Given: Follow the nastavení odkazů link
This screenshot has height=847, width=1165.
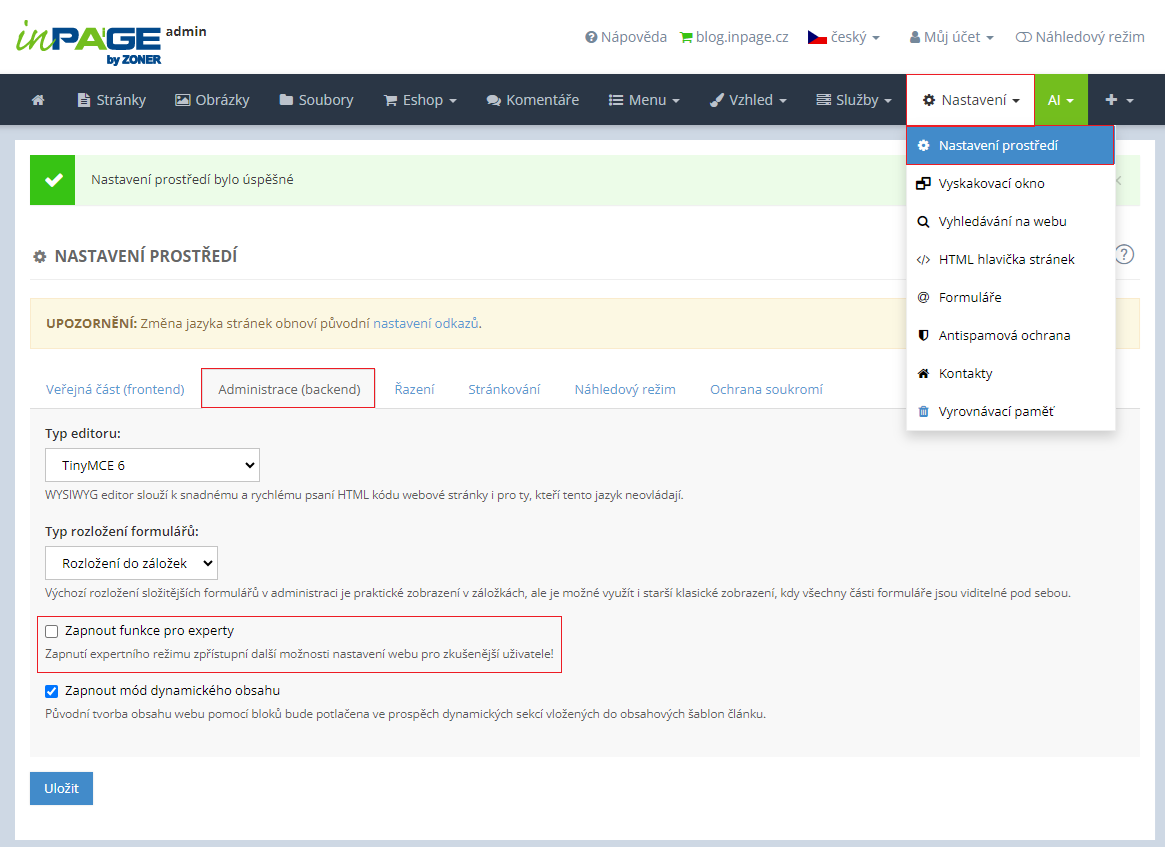Looking at the screenshot, I should tap(426, 324).
